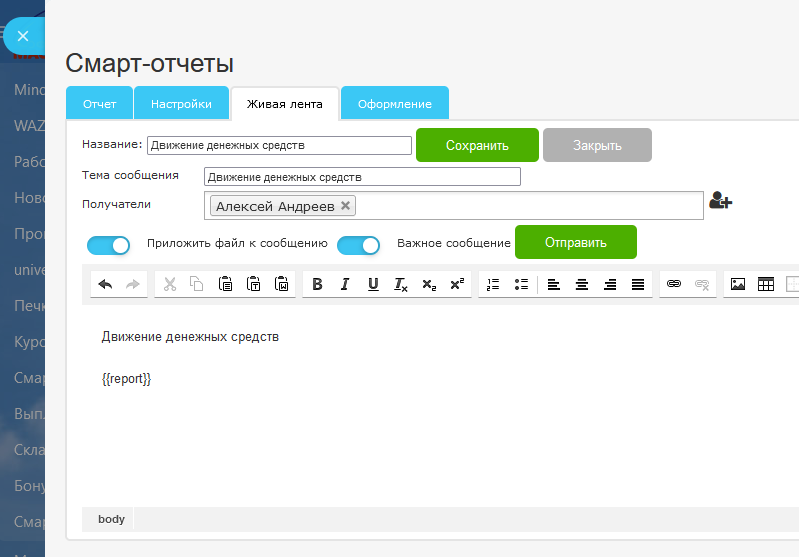Viewport: 799px width, 557px height.
Task: Remove recipient Алексей Андреев
Action: coord(345,205)
